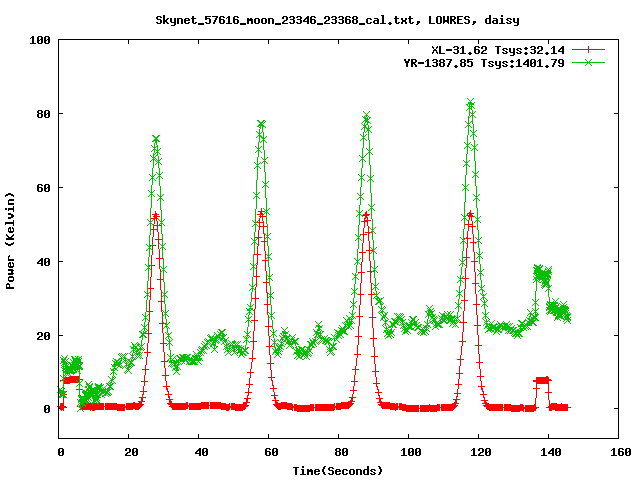Click the red peak near 28 seconds
This screenshot has height=480, width=640.
coord(155,215)
